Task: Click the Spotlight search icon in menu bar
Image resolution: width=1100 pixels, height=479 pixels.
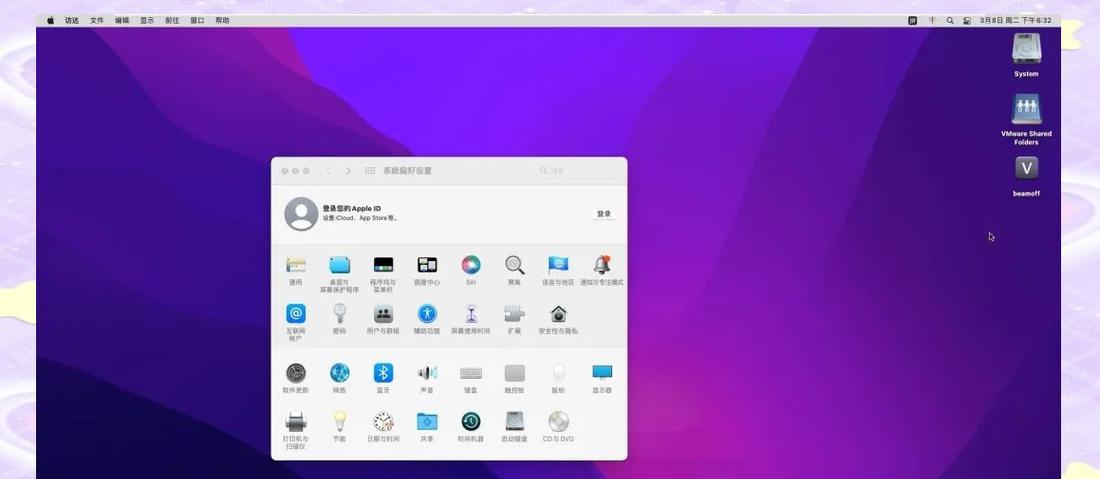Action: (950, 21)
